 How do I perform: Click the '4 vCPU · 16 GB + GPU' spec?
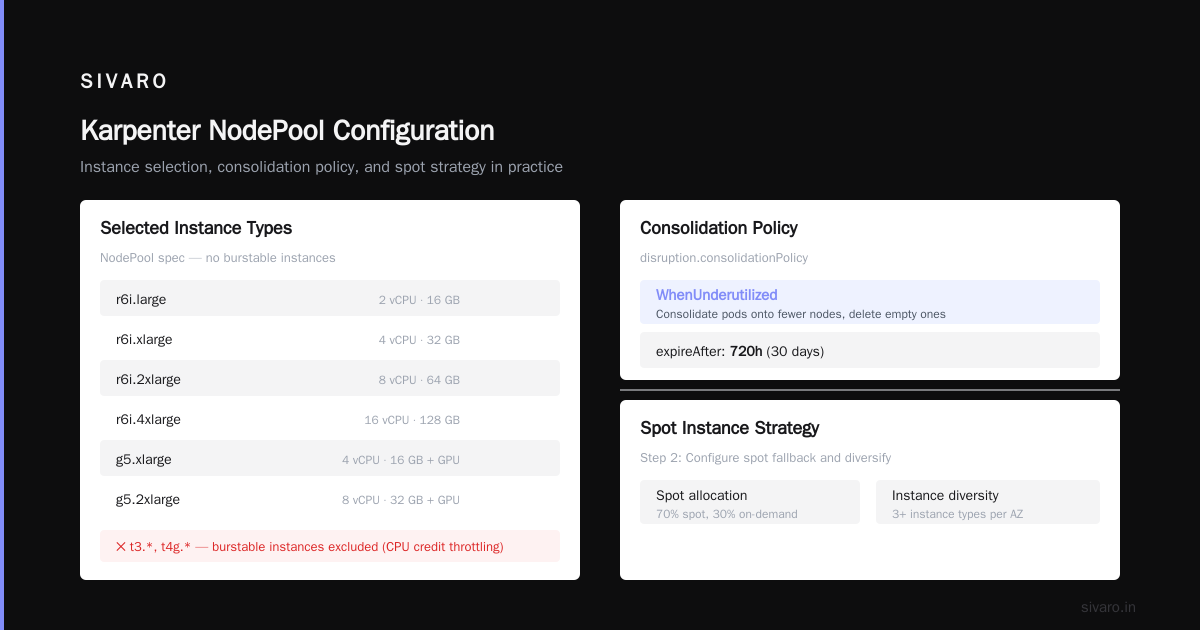coord(401,460)
